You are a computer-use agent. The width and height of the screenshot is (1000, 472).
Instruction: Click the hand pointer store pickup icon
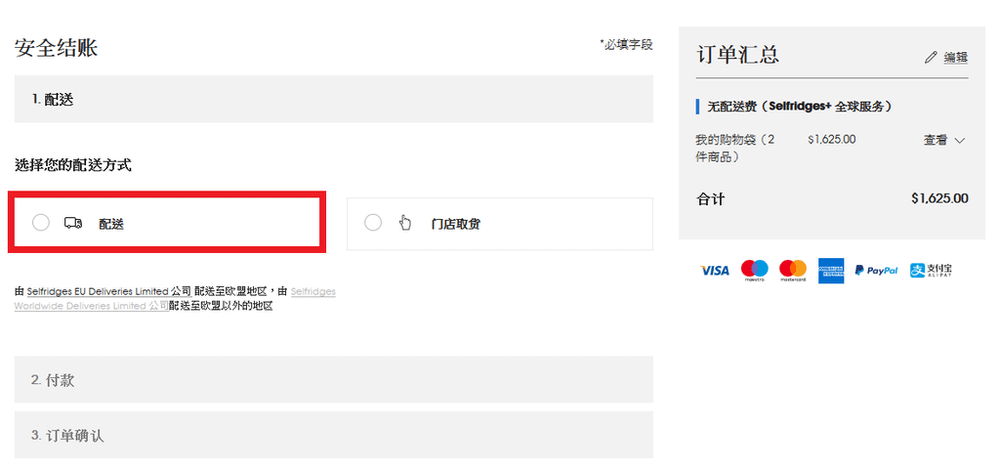[405, 223]
